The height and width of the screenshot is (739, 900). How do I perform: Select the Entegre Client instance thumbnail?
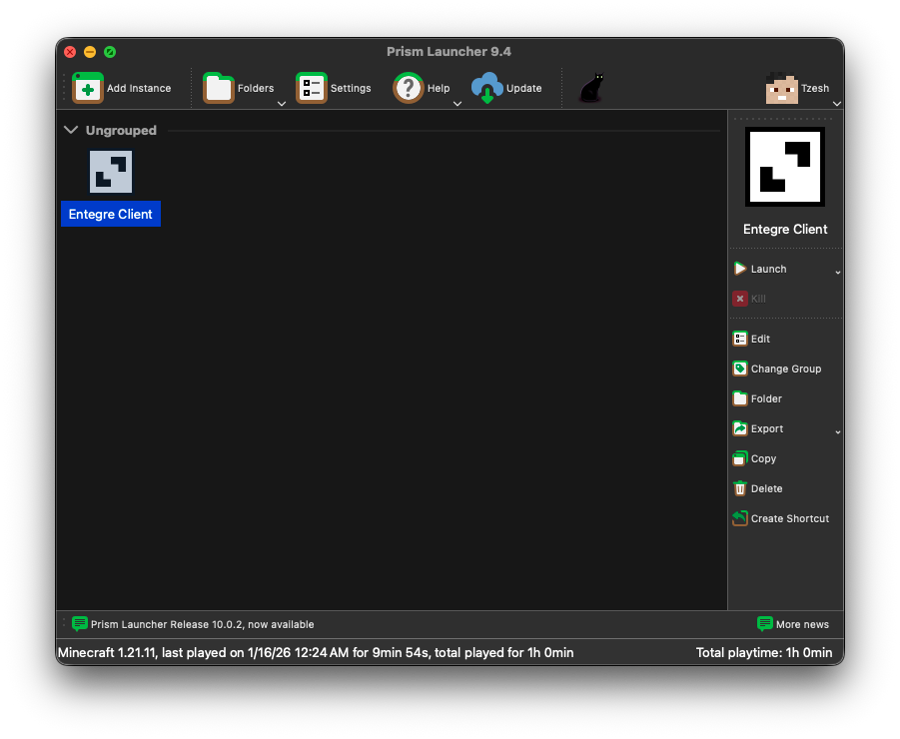click(x=110, y=171)
